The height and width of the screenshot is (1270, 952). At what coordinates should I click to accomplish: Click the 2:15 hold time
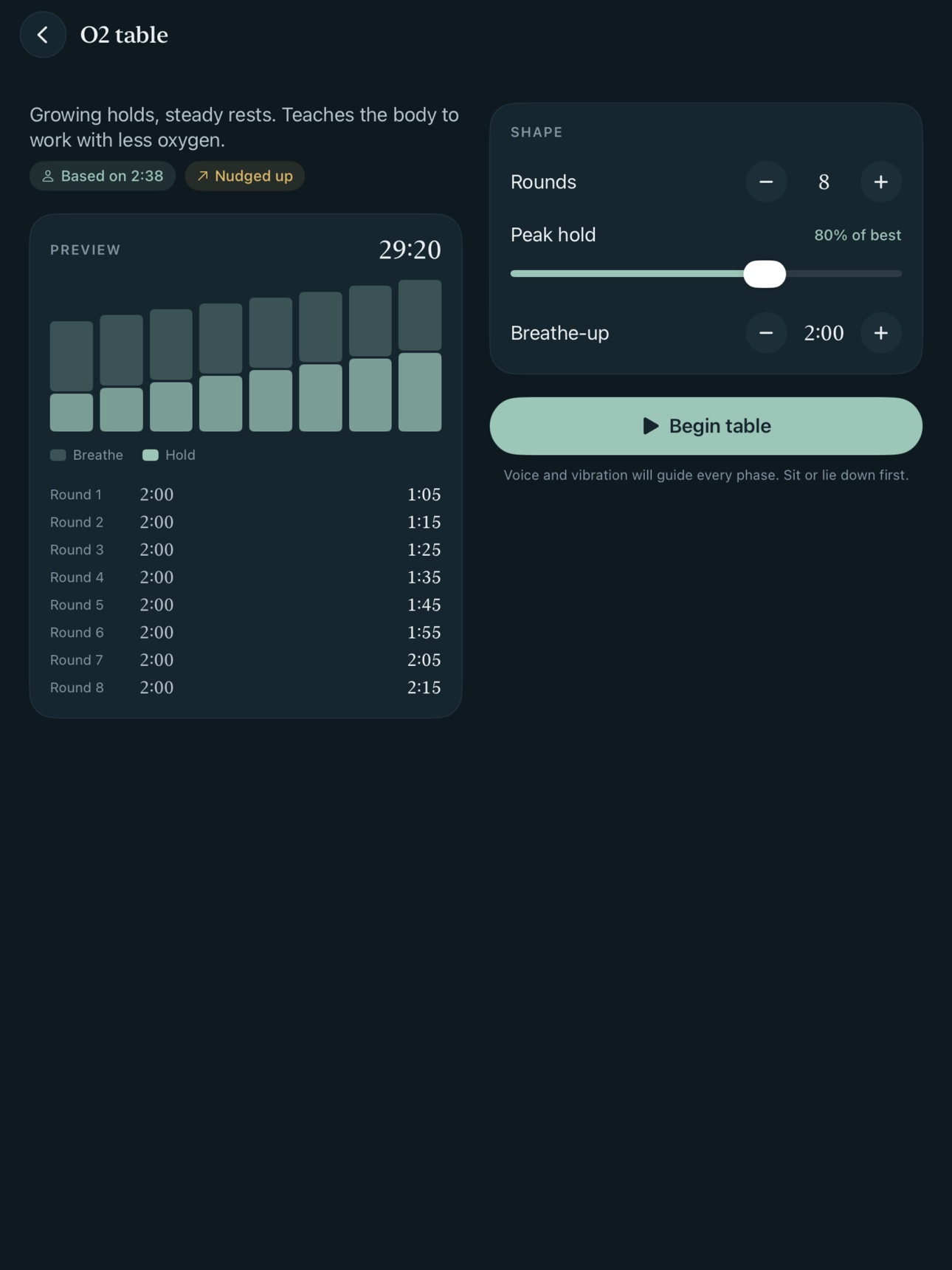point(424,687)
